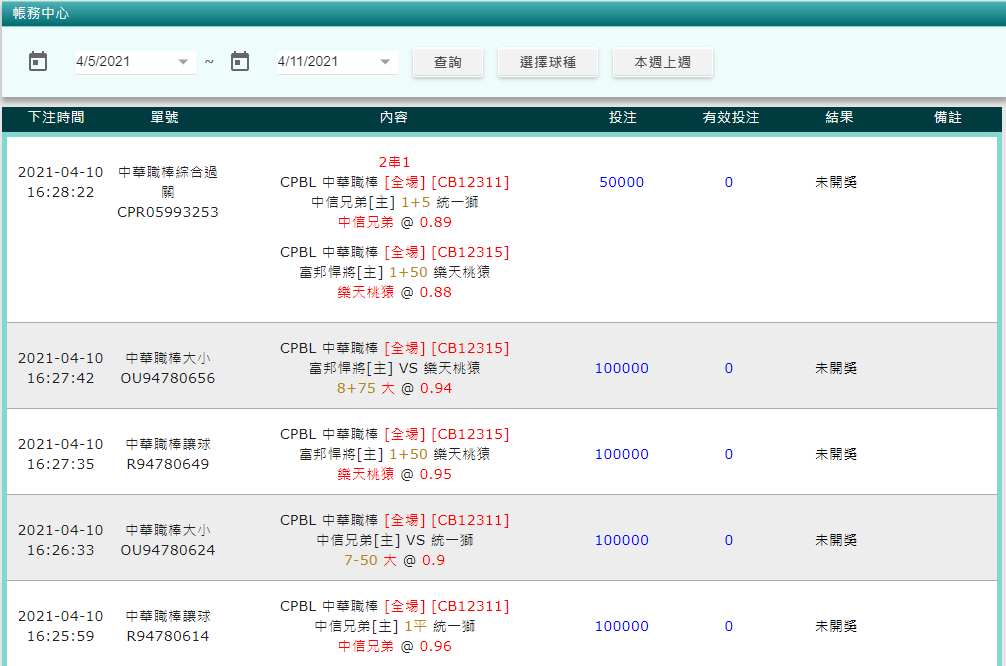Click 中信兄弟 @ 0.96 pick

click(395, 647)
